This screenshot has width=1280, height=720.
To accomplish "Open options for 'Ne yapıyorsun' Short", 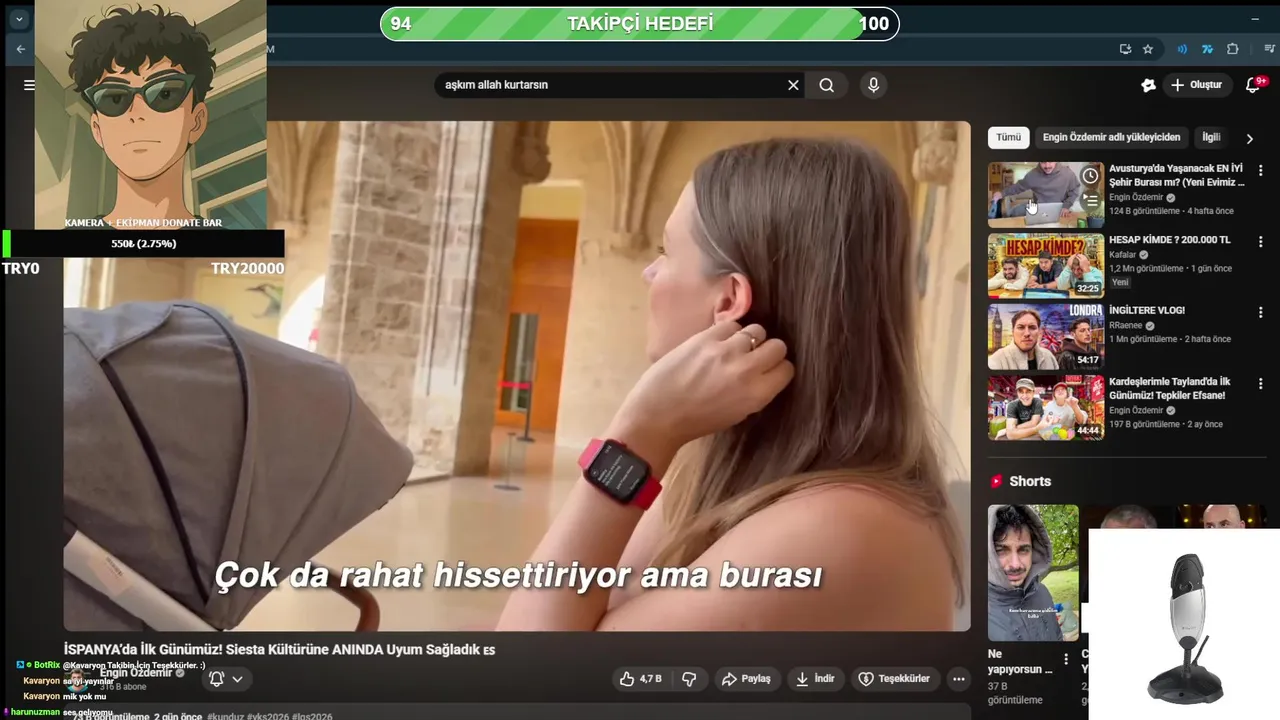I will tap(1066, 659).
